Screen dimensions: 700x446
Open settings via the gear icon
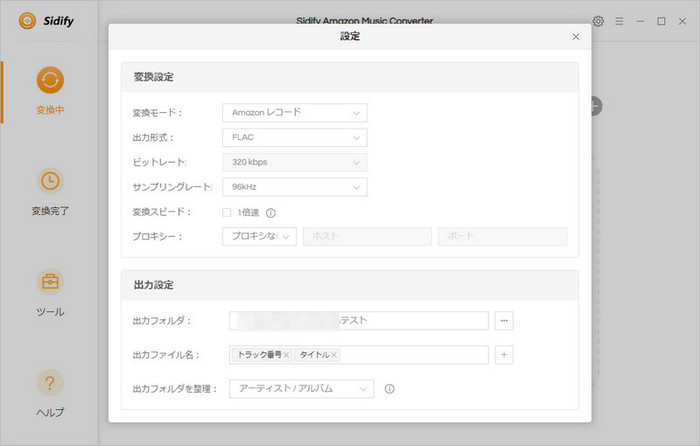point(598,21)
